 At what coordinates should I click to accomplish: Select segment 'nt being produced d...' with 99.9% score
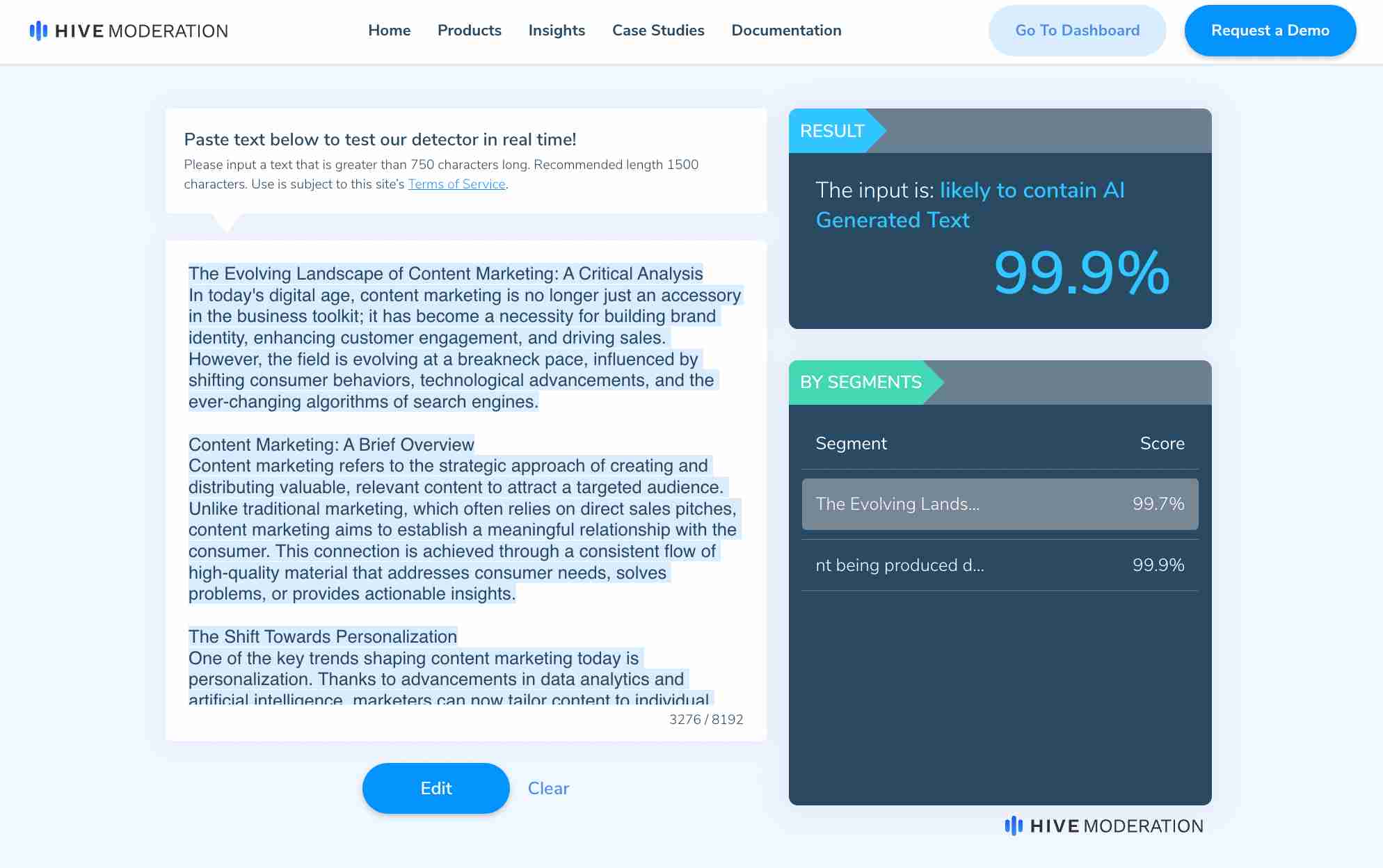click(1000, 565)
